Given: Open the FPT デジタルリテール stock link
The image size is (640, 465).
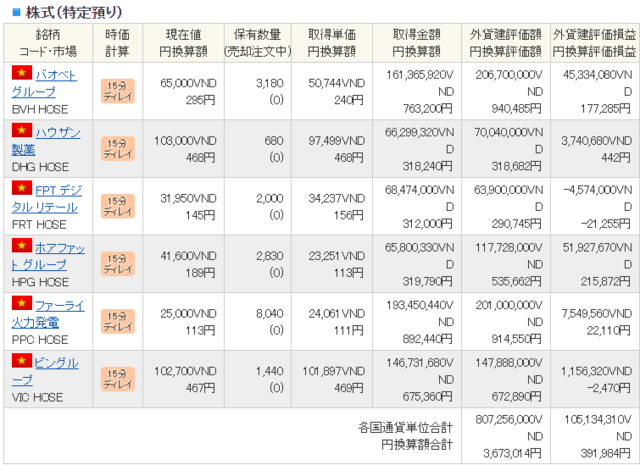Looking at the screenshot, I should click(55, 197).
